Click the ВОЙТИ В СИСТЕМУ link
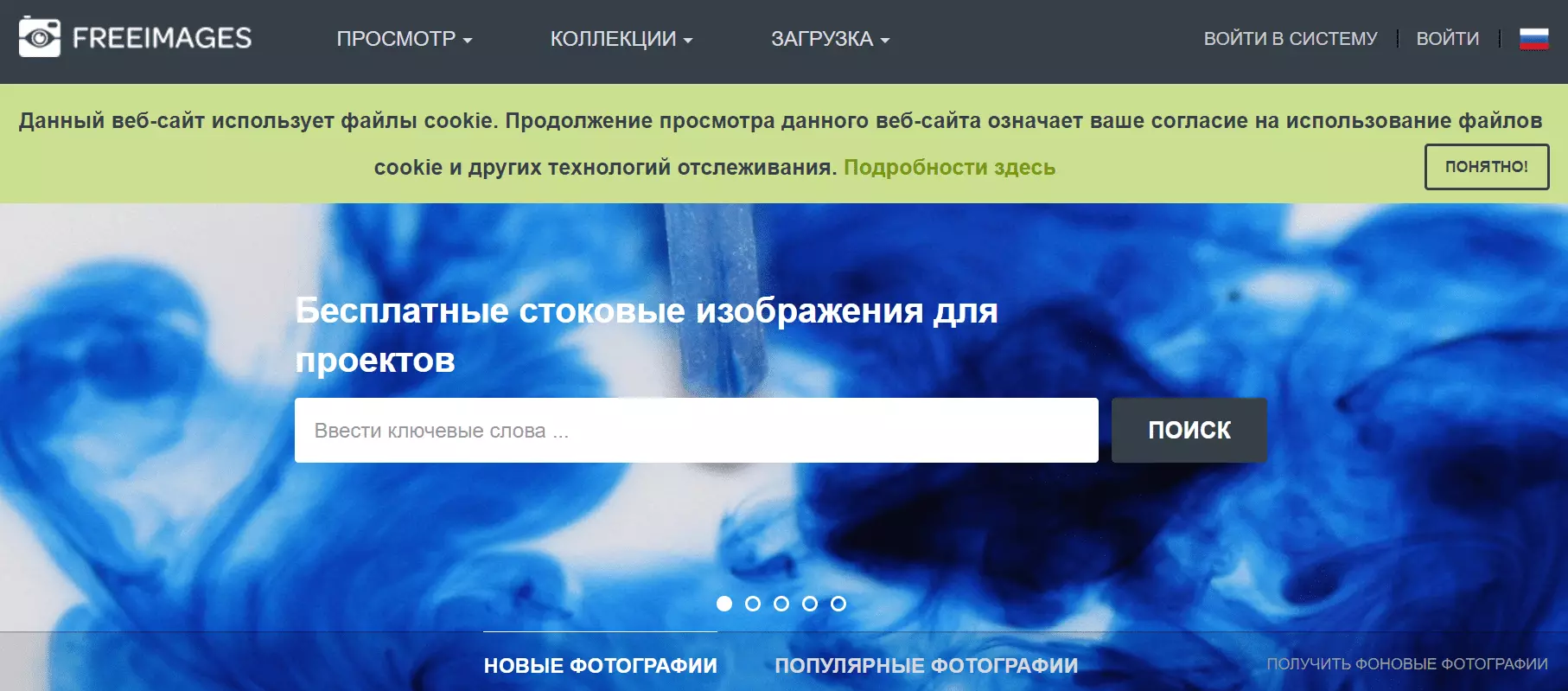This screenshot has width=1568, height=691. tap(1290, 39)
